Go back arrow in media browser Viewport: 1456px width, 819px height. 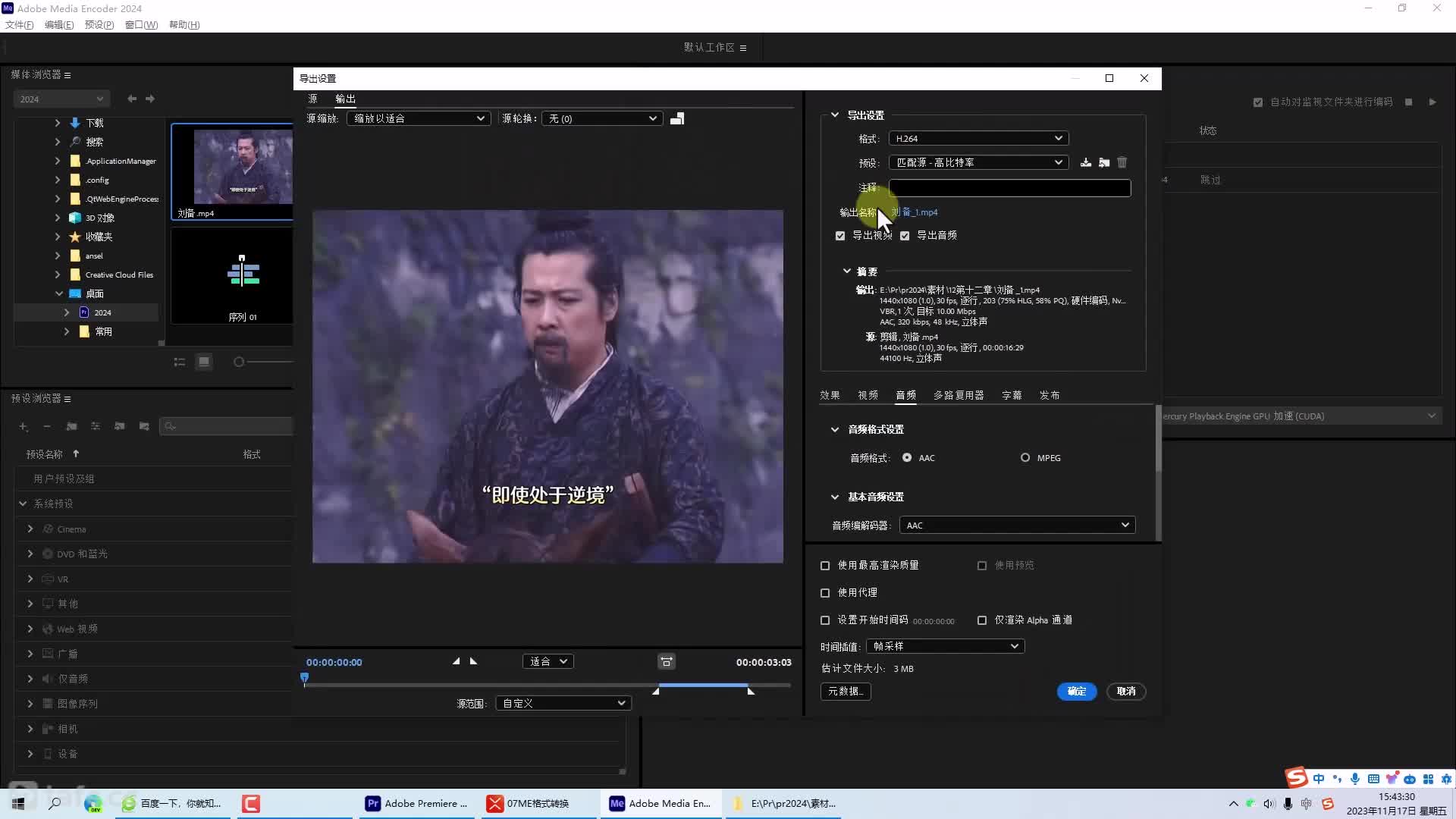tap(132, 99)
